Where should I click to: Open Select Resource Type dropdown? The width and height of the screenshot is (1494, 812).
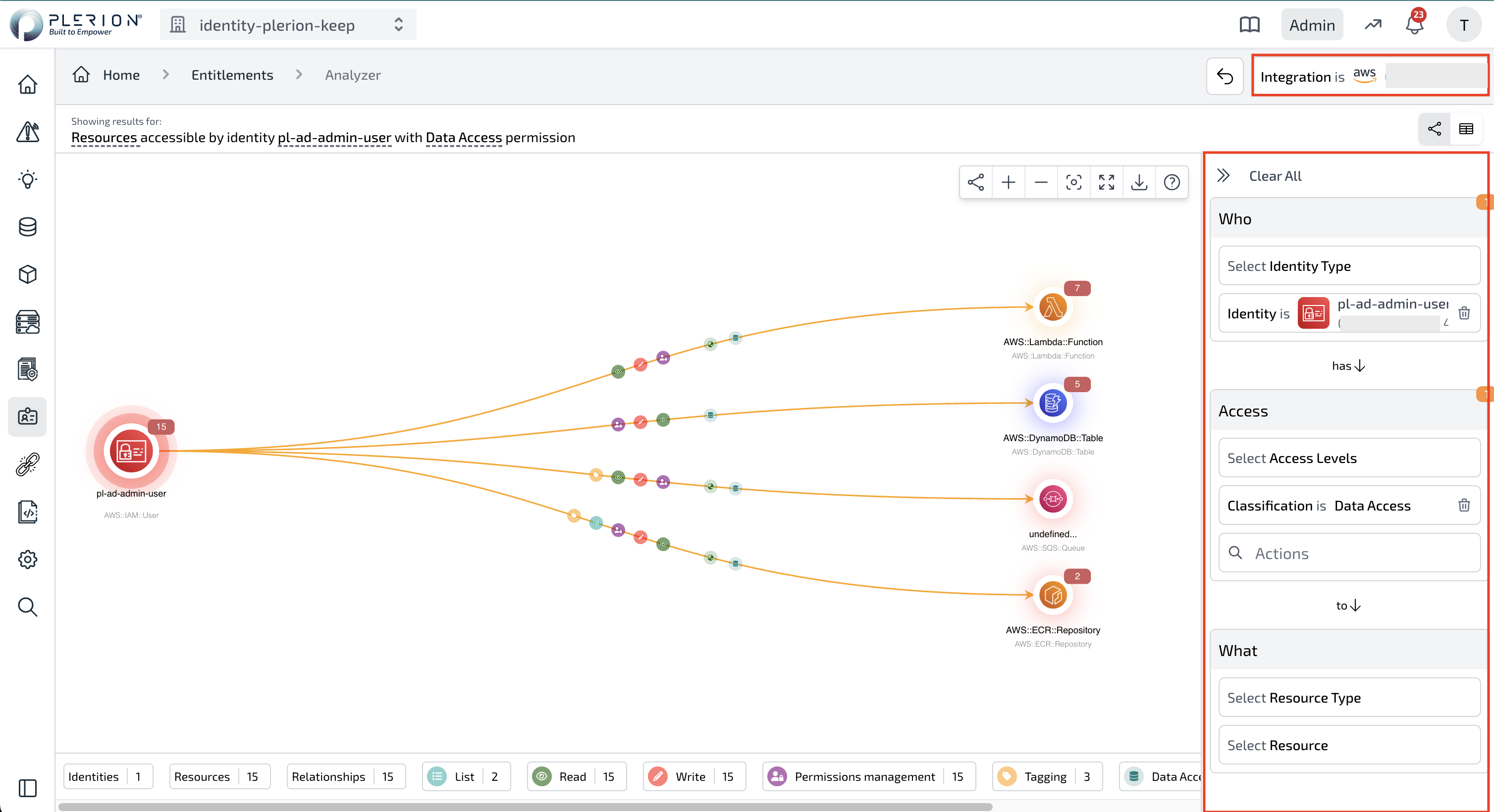[x=1349, y=698]
